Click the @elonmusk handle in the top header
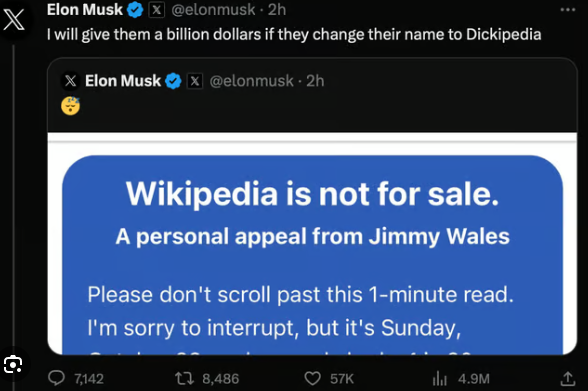 213,10
